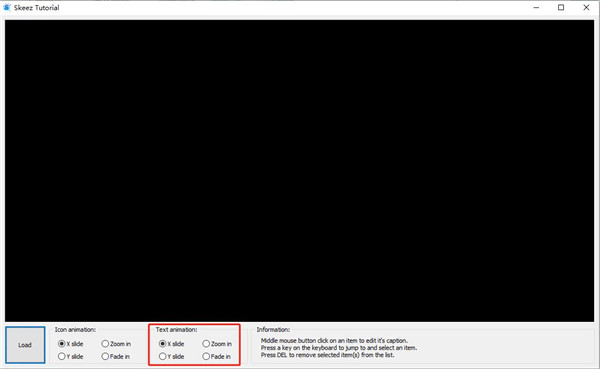Click the Icon animation group label
This screenshot has height=369, width=600.
click(75, 330)
